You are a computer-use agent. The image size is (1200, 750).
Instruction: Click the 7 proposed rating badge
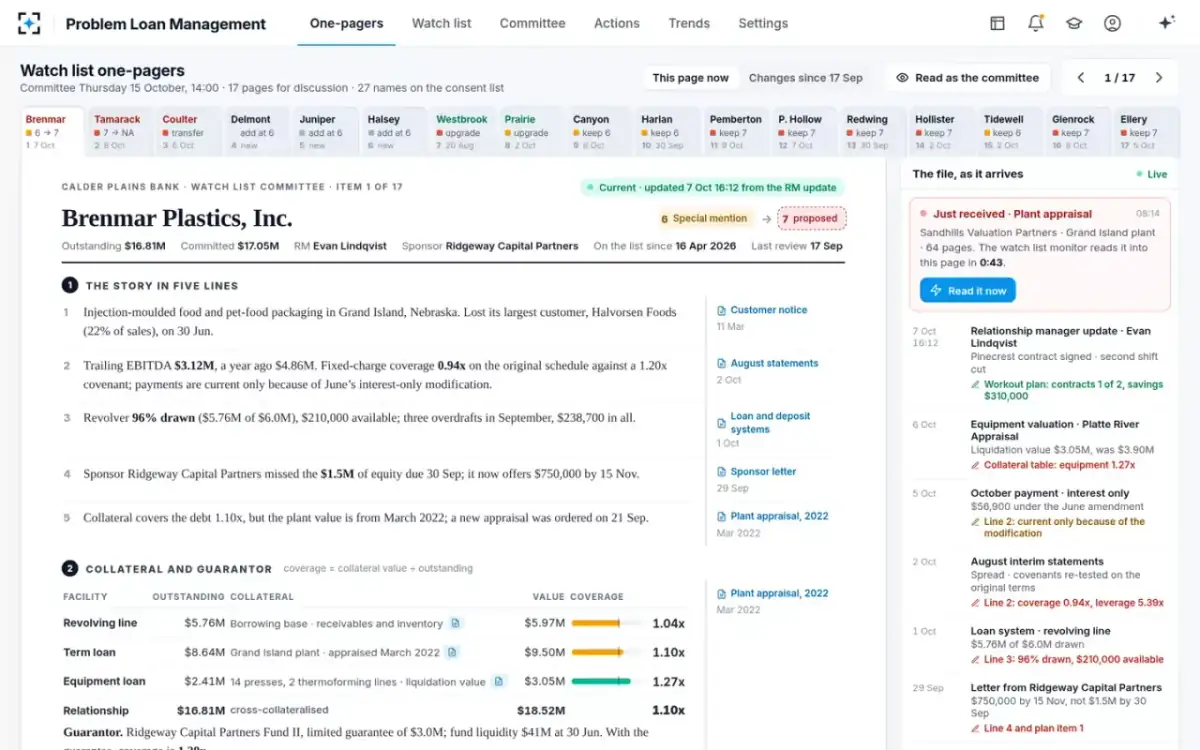[811, 218]
